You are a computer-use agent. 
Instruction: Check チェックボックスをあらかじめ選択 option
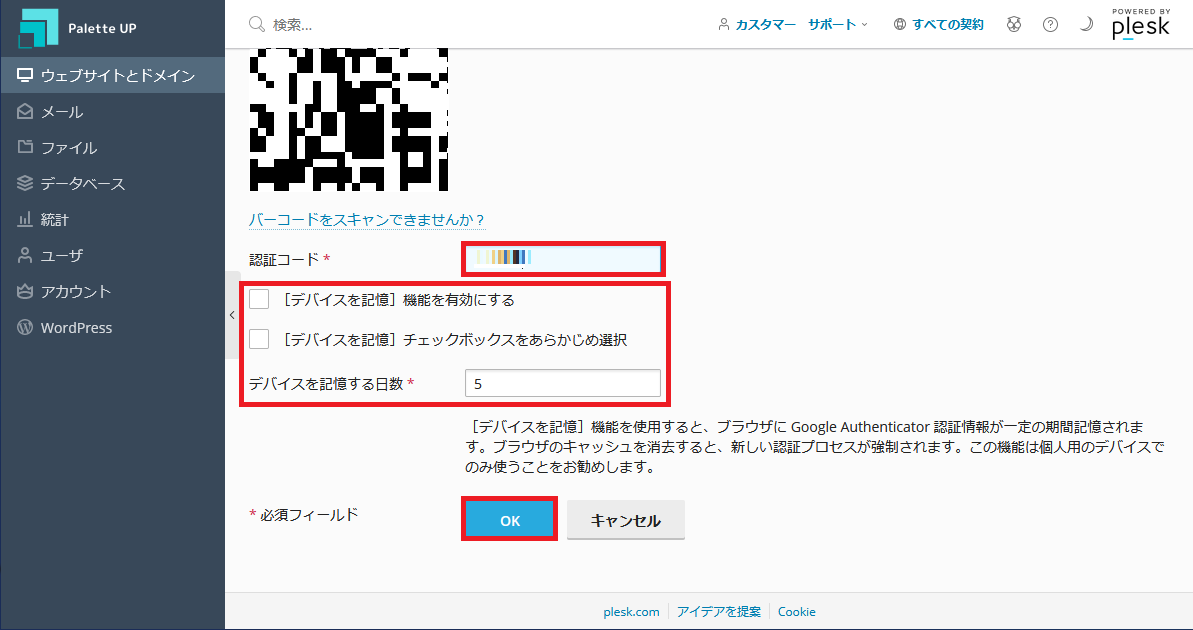coord(259,339)
